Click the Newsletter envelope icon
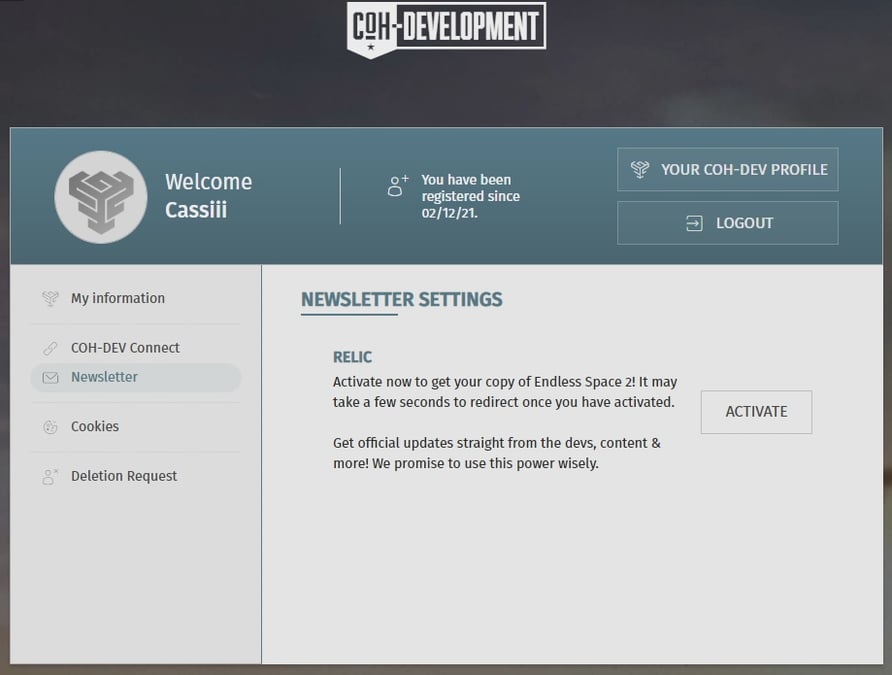The image size is (892, 675). (x=50, y=378)
